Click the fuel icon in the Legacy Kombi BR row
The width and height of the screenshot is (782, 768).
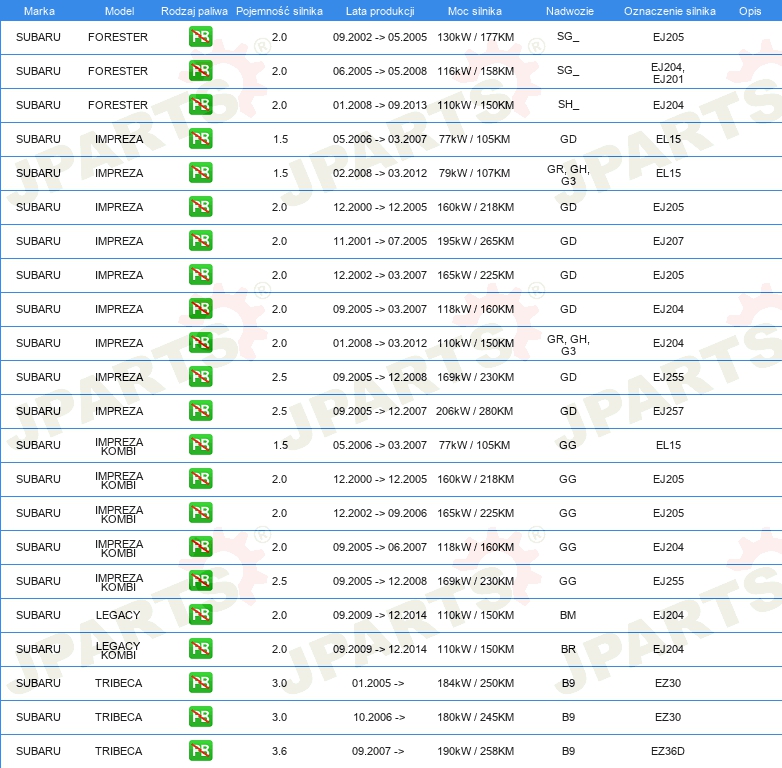click(x=200, y=649)
